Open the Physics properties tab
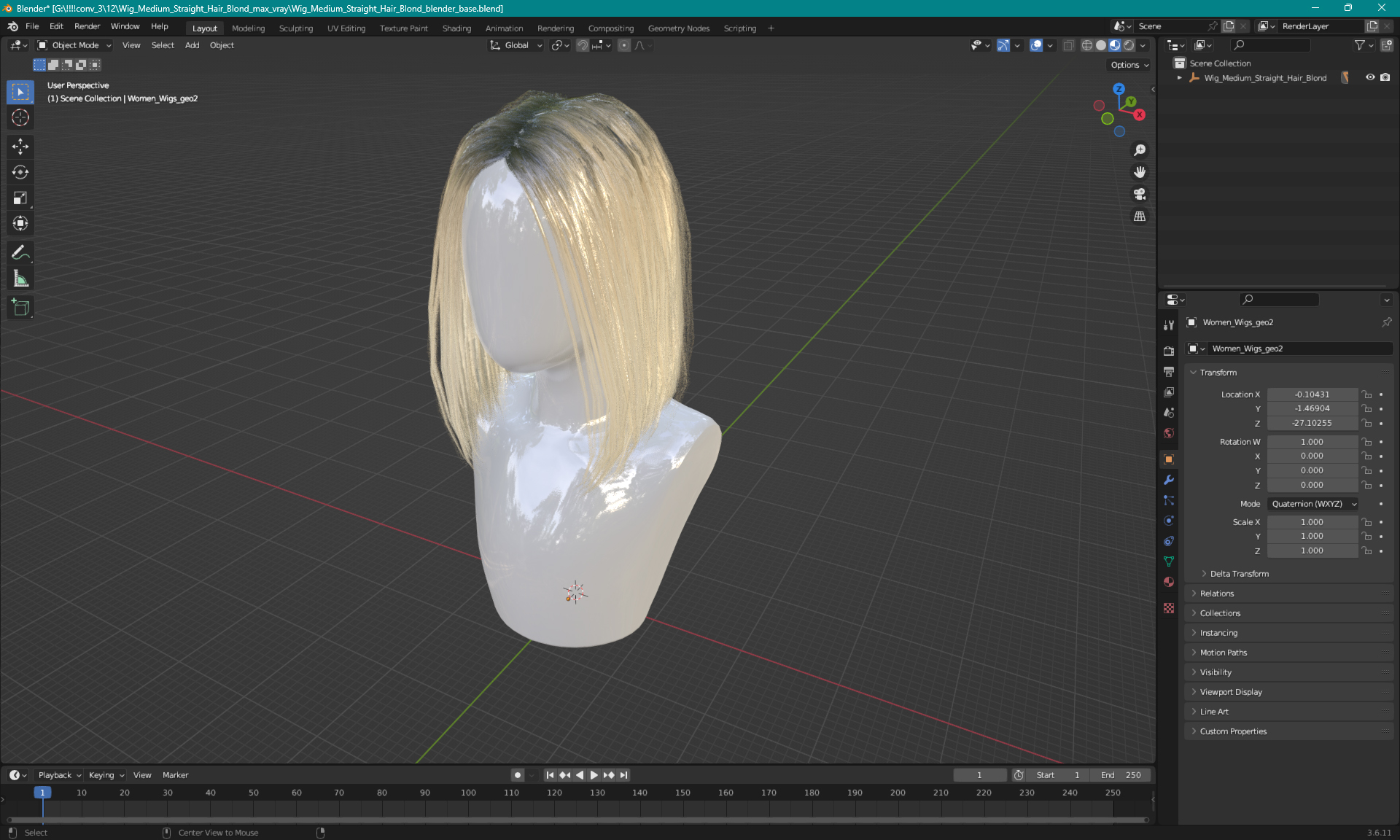The image size is (1400, 840). [1169, 521]
